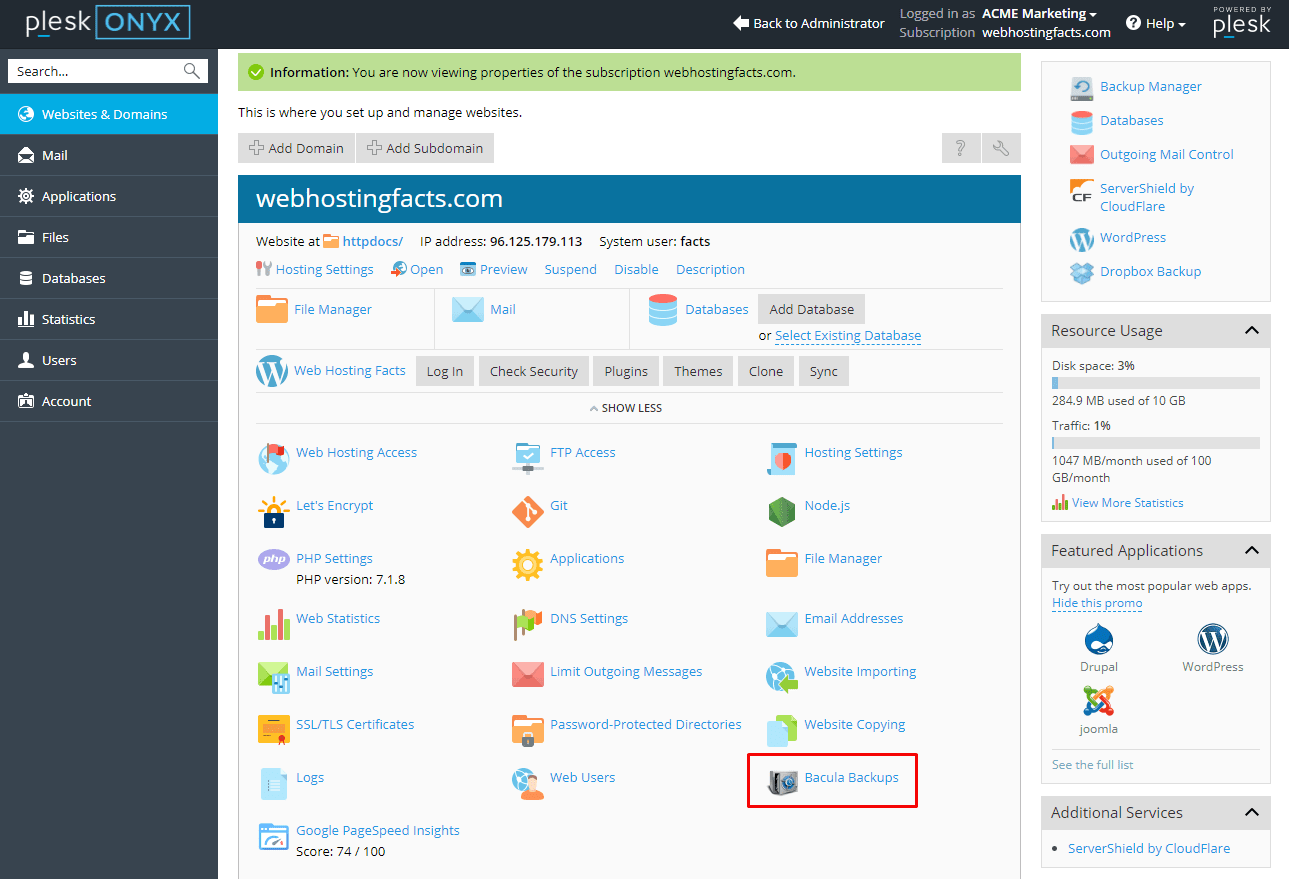Open the SSL/TLS Certificates icon

(273, 731)
